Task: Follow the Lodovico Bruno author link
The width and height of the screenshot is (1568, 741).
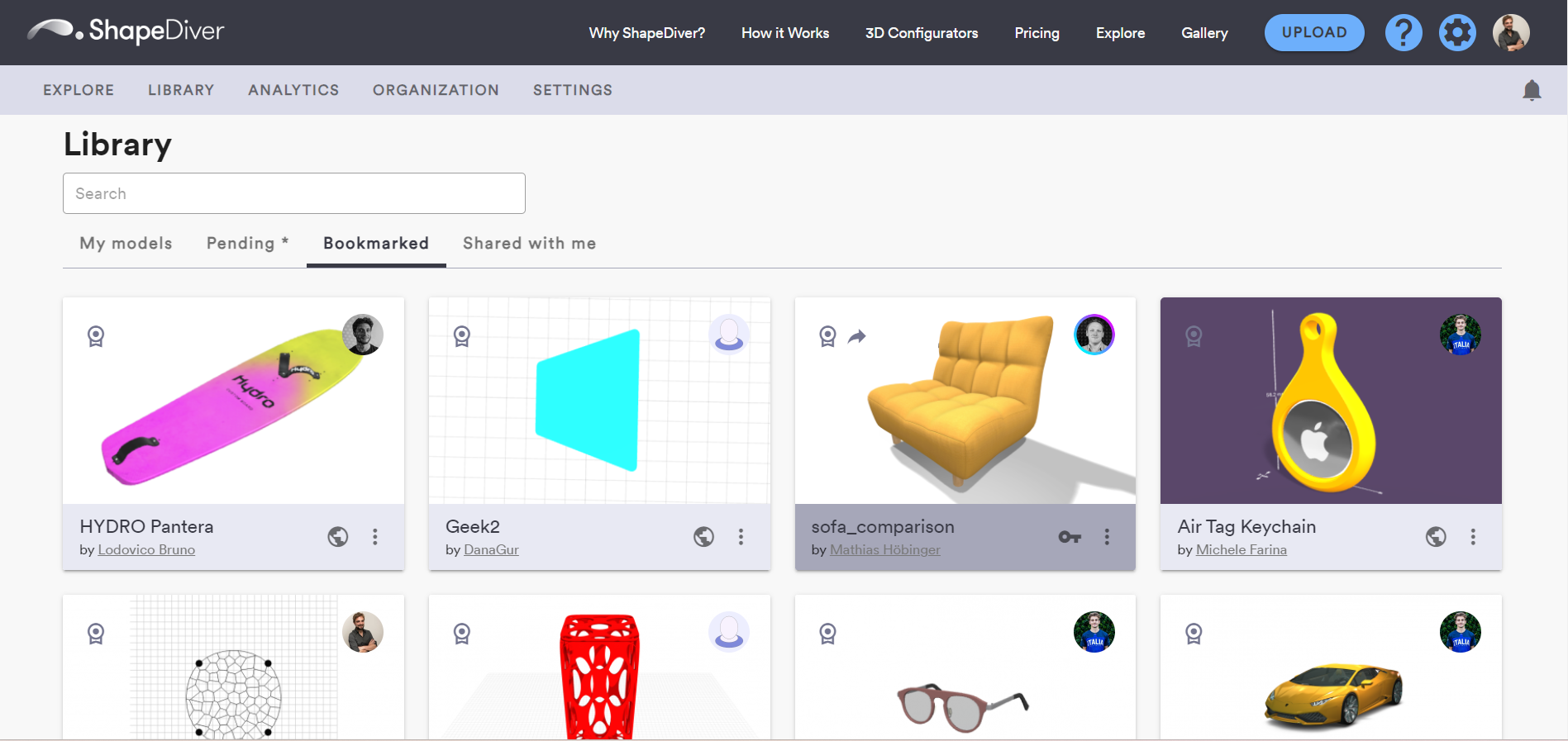Action: 146,550
